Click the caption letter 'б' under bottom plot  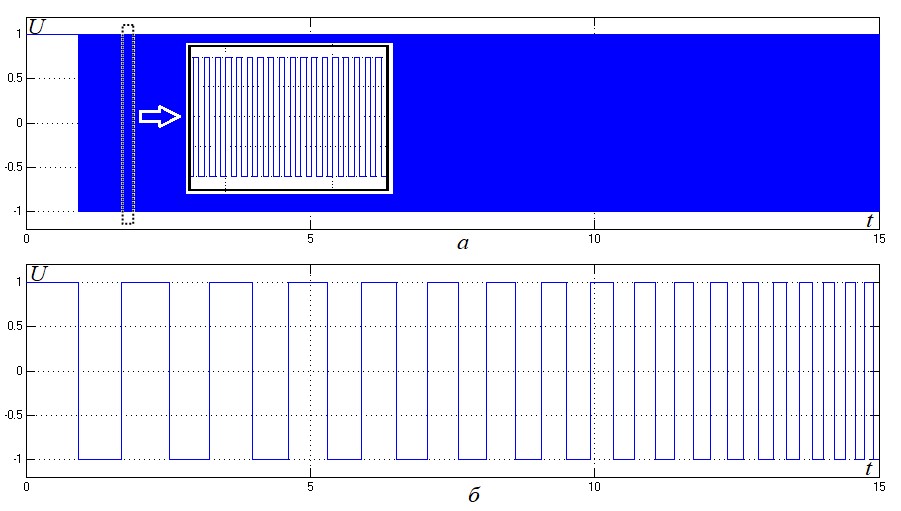click(x=461, y=493)
